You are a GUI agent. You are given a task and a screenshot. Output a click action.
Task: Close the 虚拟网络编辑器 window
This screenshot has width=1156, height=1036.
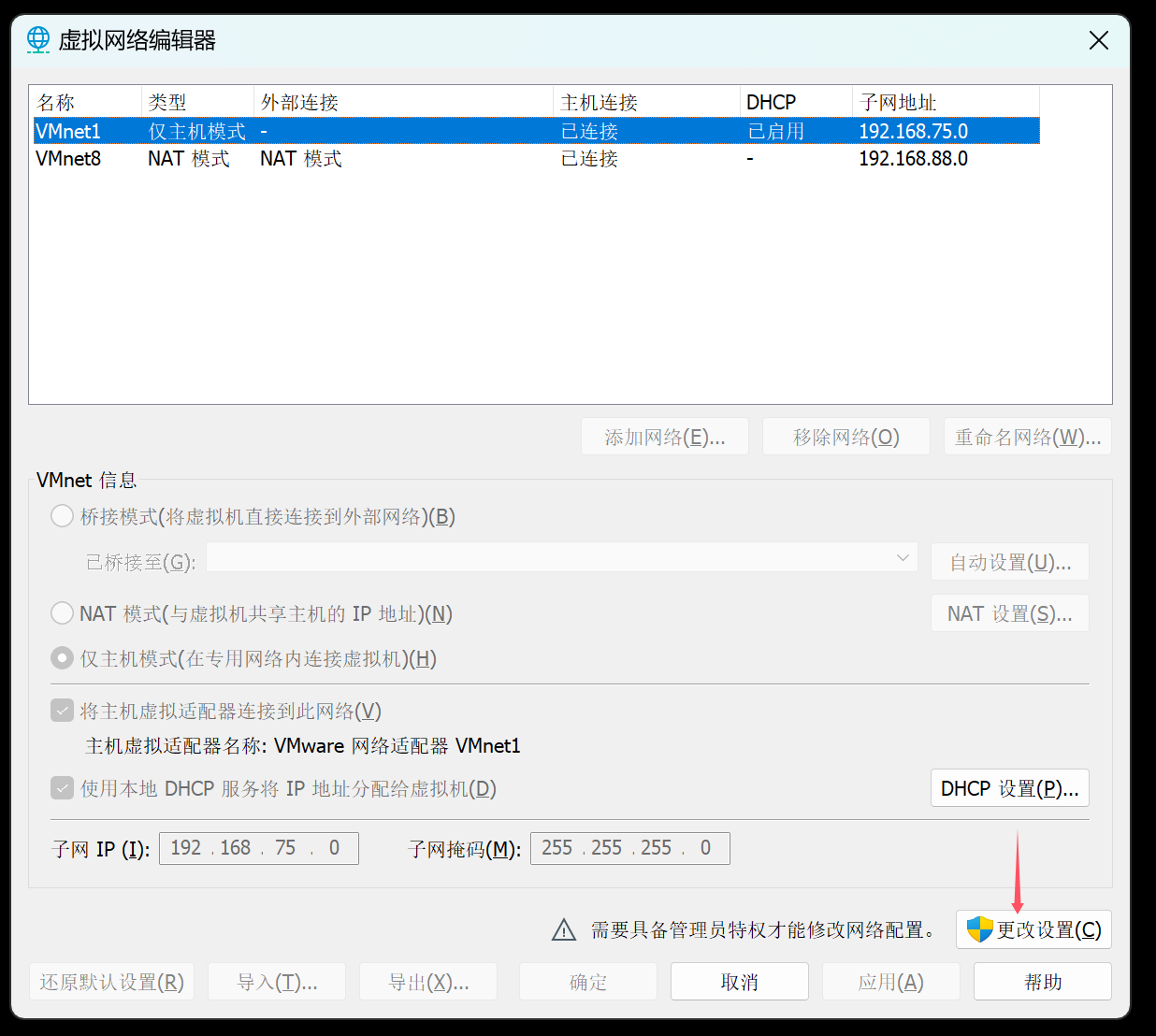tap(1099, 40)
